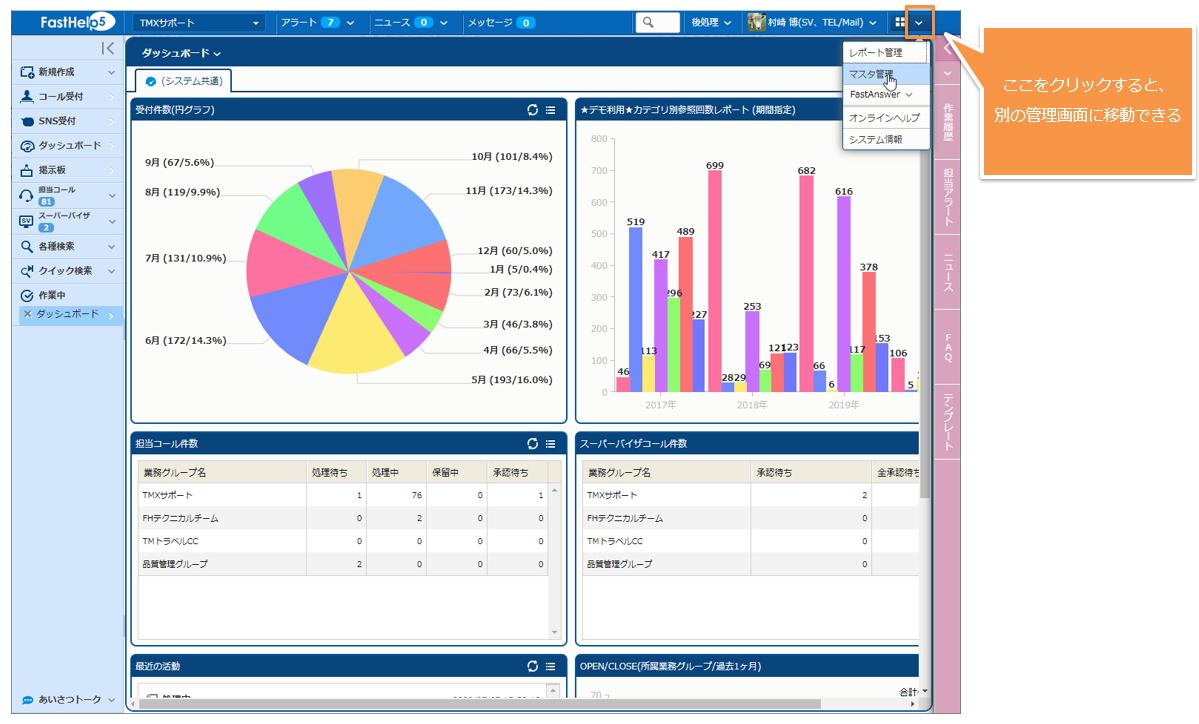This screenshot has height=724, width=1199.
Task: Click the refresh icon on 最近の活動 panel
Action: [533, 666]
